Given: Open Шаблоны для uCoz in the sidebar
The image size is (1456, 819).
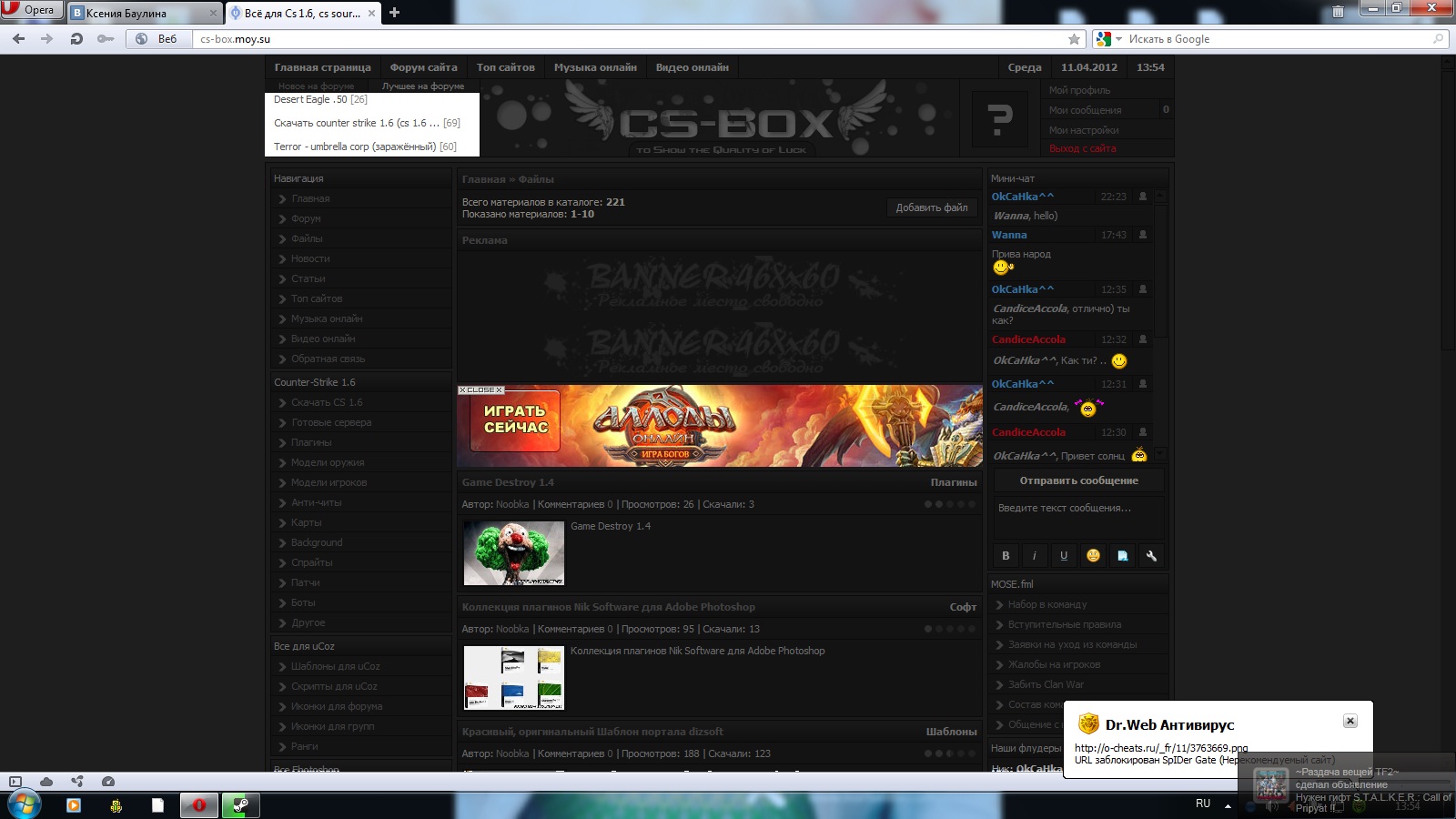Looking at the screenshot, I should point(336,666).
